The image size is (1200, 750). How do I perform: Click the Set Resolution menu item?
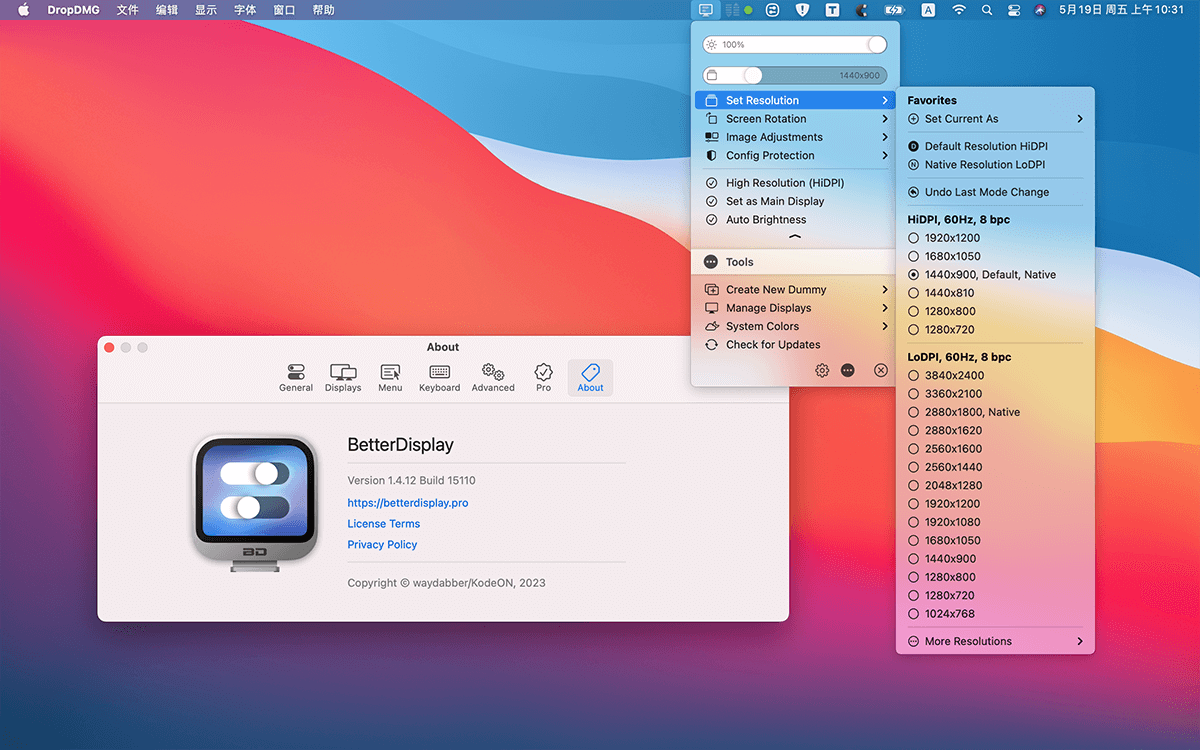click(795, 100)
